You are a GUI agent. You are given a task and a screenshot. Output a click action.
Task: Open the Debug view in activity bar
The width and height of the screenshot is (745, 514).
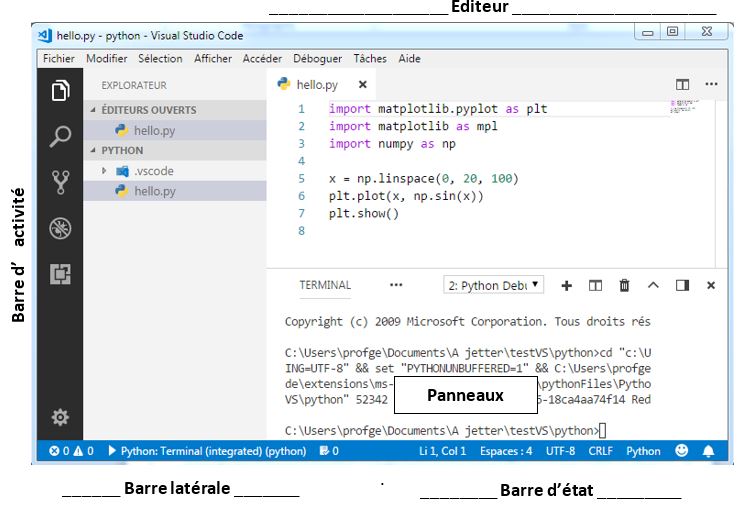click(x=60, y=228)
